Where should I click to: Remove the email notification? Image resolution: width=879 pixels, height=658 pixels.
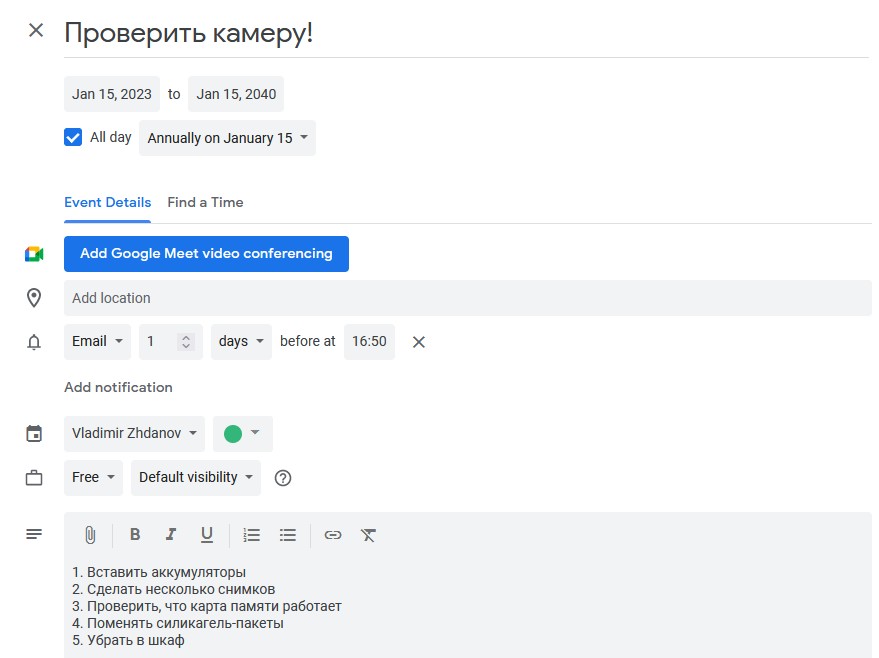419,342
